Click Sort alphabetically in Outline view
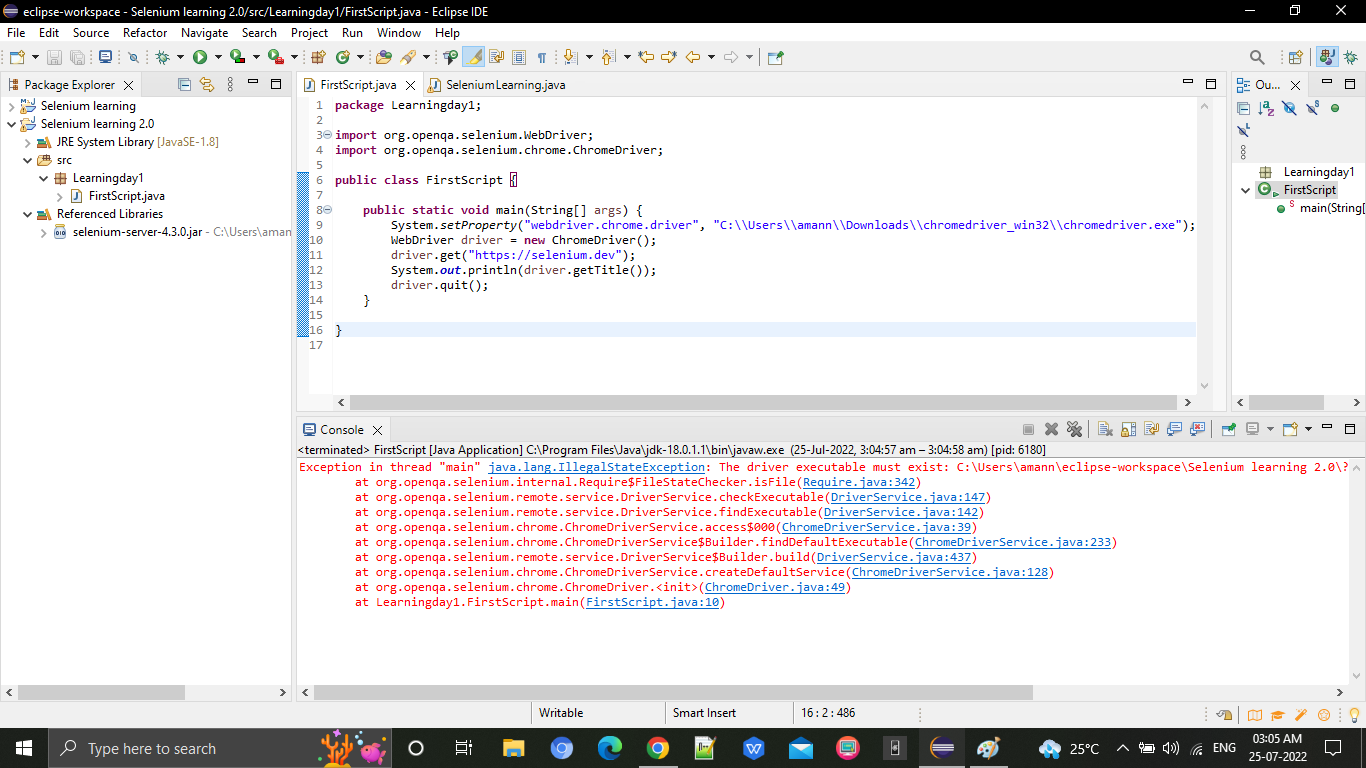This screenshot has width=1366, height=768. pos(1266,108)
